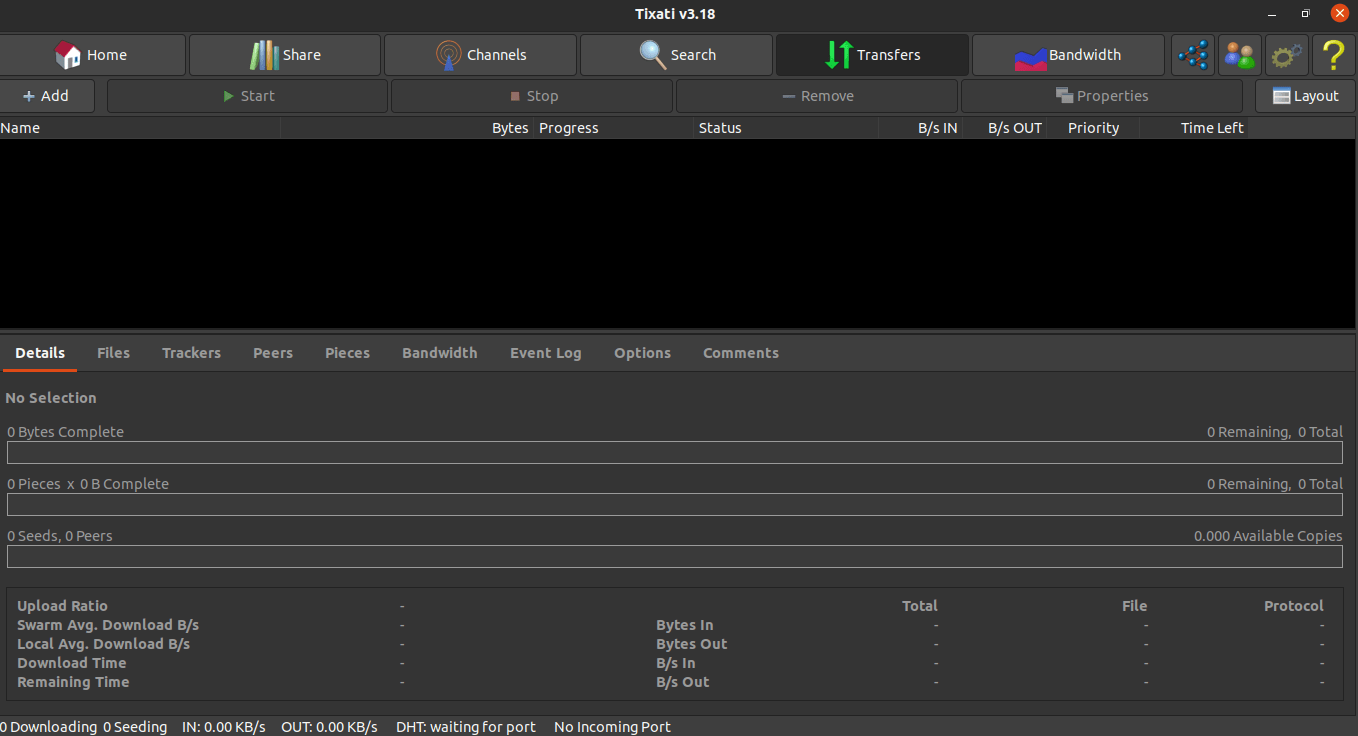Minimize the Tixati window
Viewport: 1358px width, 736px height.
1271,14
